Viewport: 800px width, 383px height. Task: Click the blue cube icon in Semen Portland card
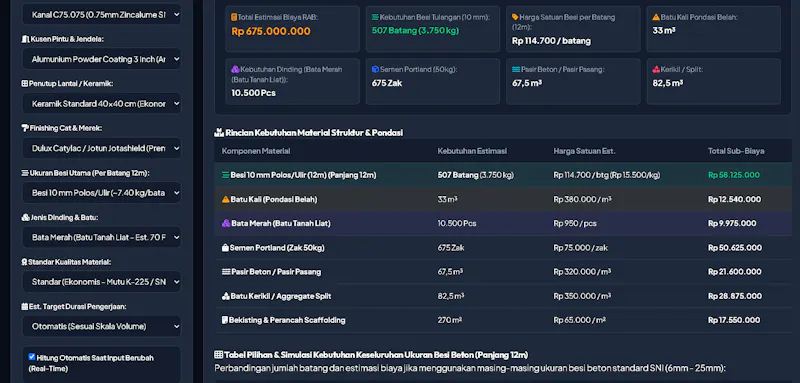375,69
